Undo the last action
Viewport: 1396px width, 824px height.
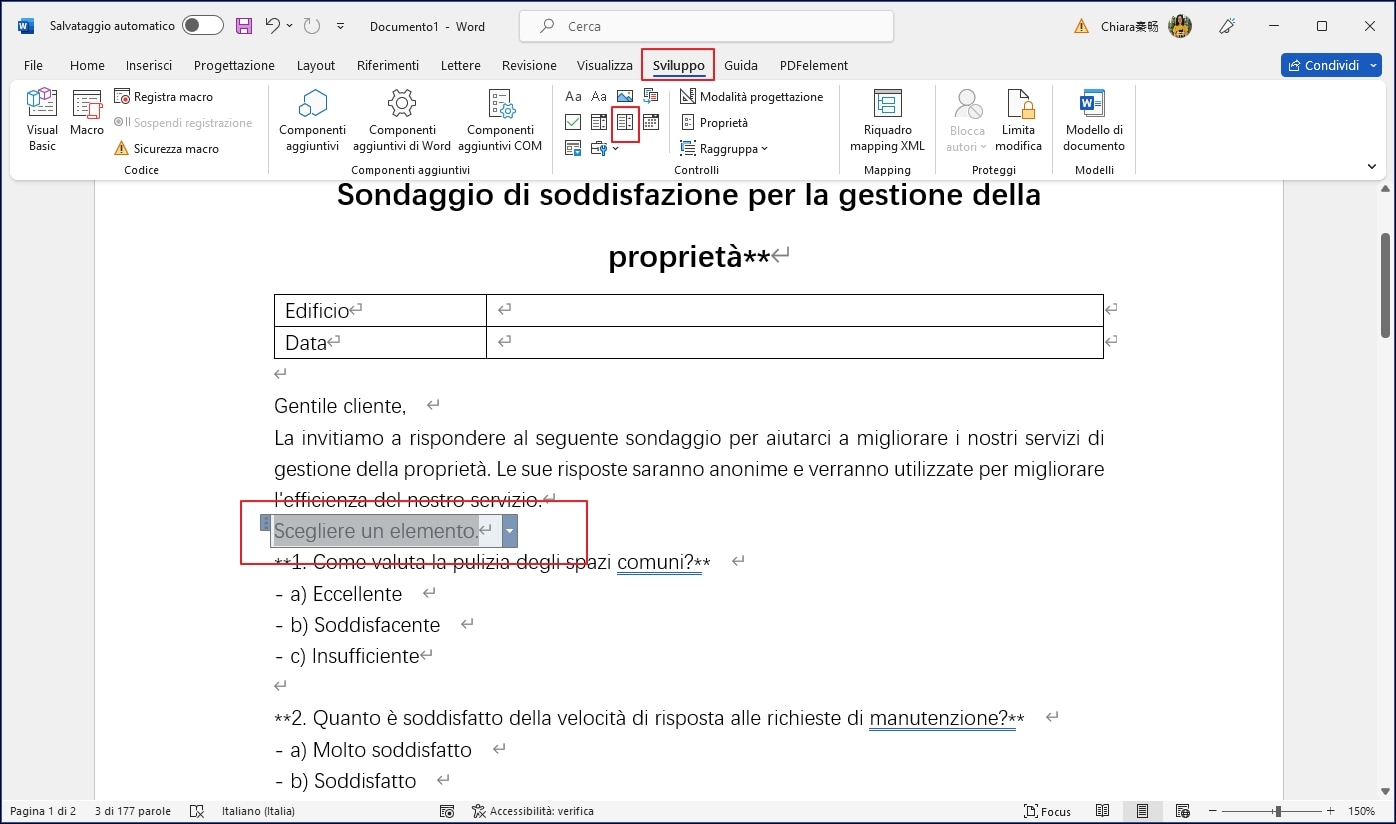coord(272,26)
